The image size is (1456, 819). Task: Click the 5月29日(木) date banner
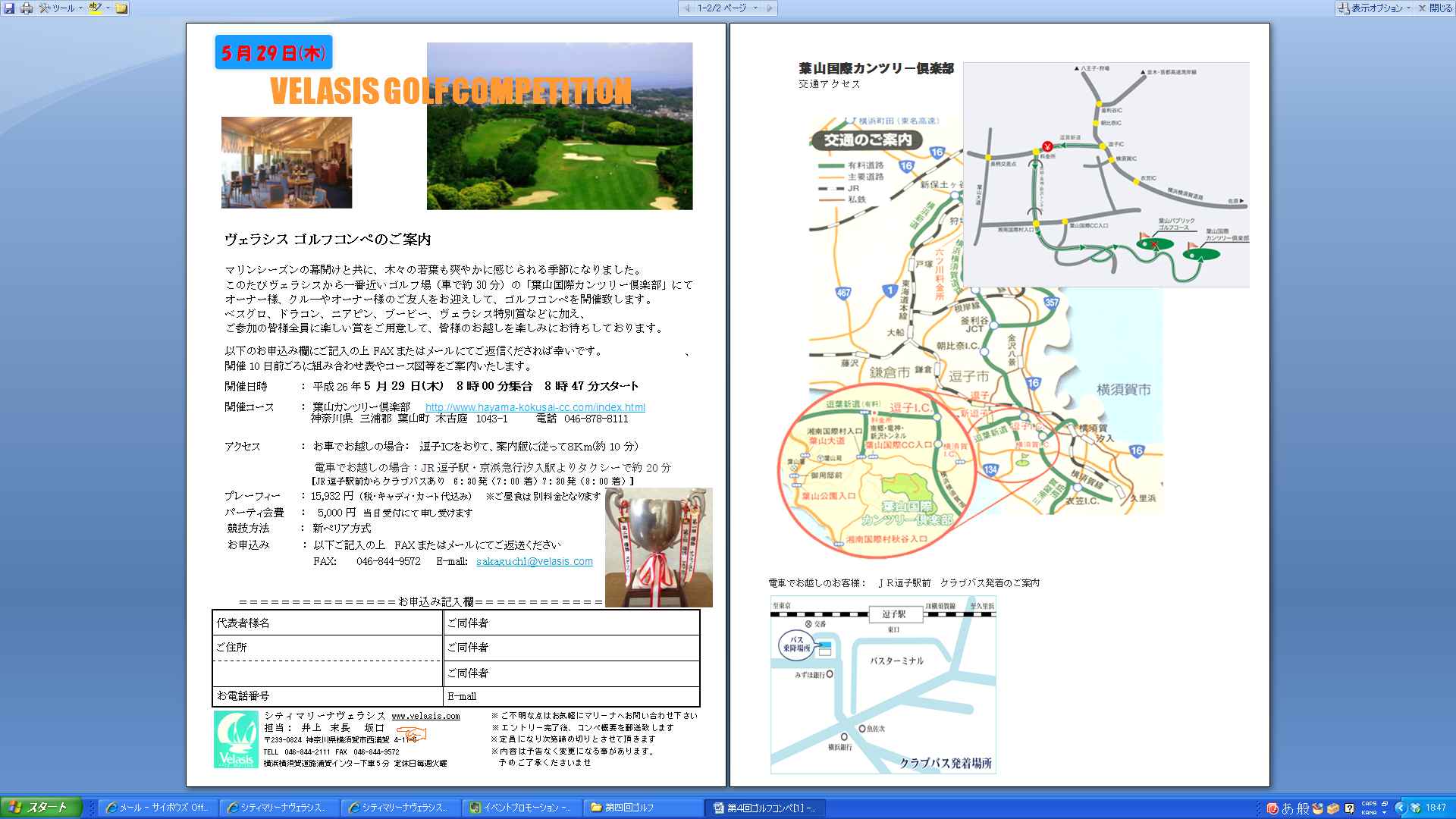coord(274,52)
